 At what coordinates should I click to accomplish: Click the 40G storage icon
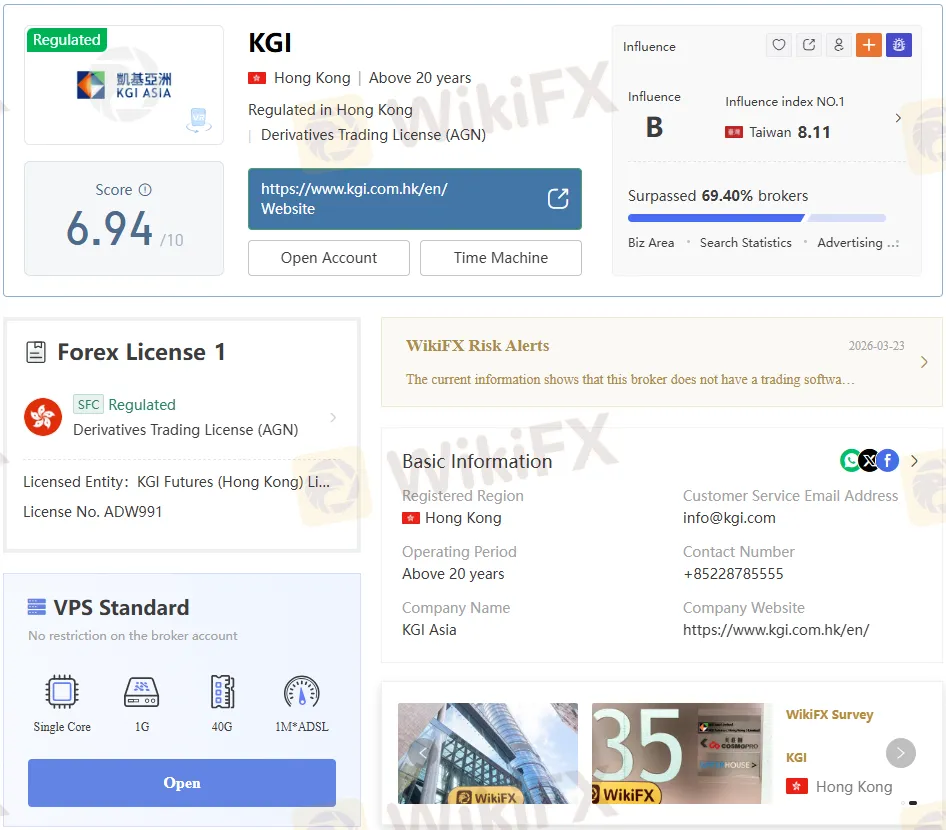tap(222, 691)
